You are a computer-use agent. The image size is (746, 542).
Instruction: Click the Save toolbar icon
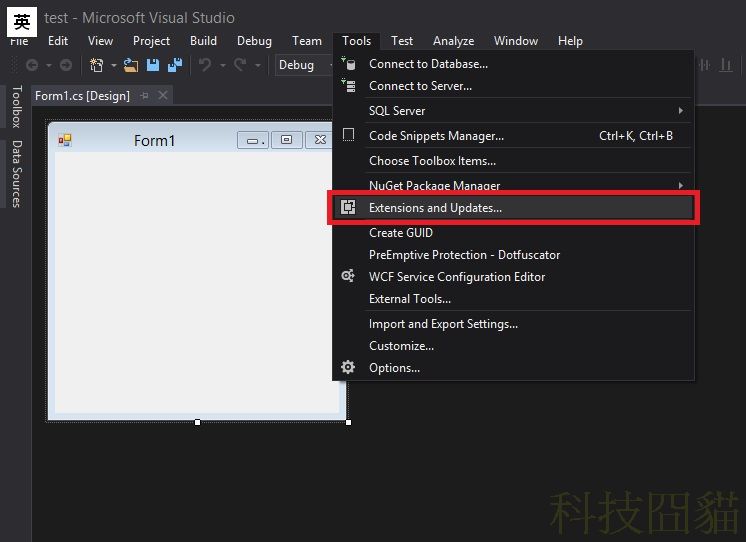click(x=153, y=65)
